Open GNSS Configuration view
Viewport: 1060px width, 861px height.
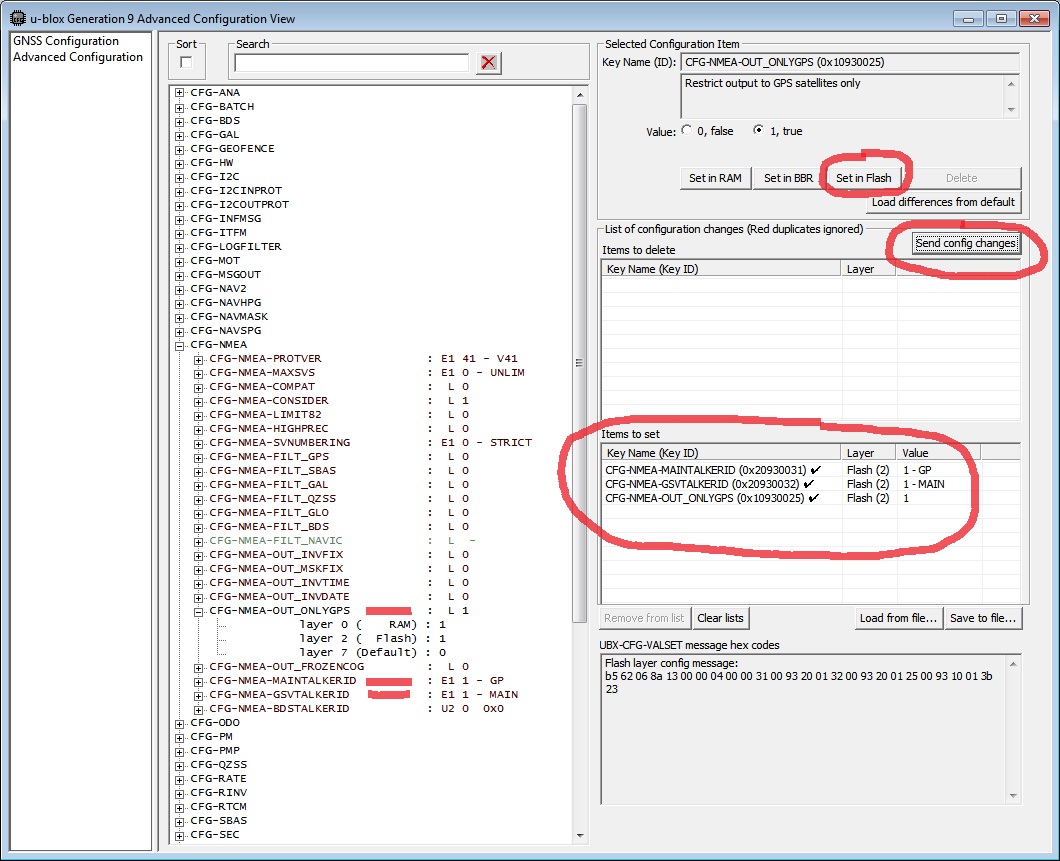pos(66,41)
